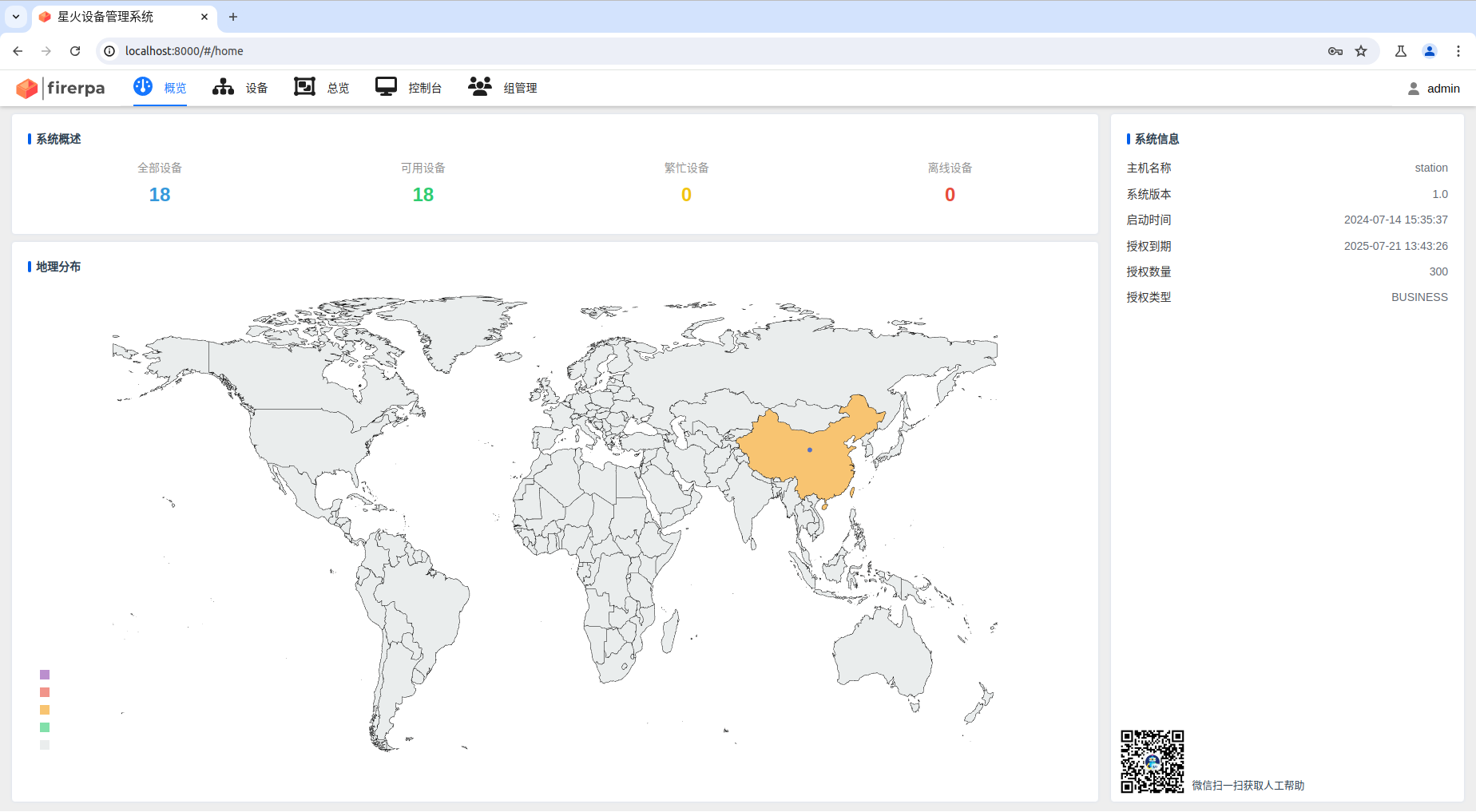
Task: Click the admin username label
Action: (1443, 89)
